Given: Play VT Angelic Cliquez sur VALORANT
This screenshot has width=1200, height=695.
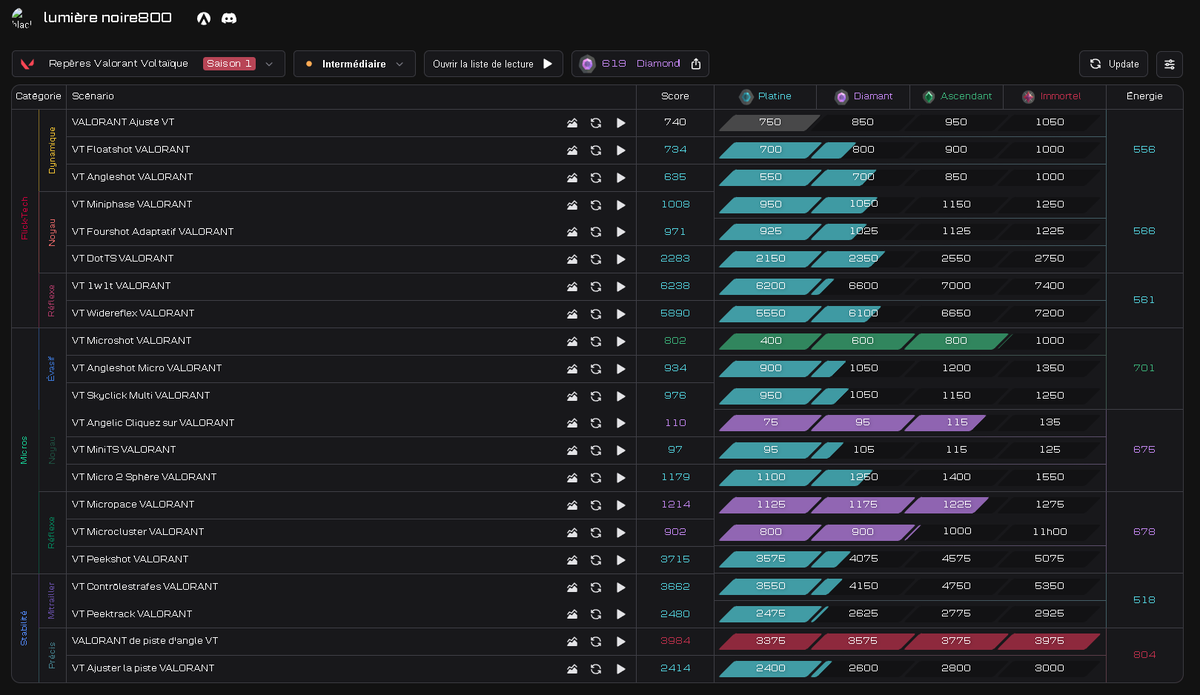Looking at the screenshot, I should click(x=621, y=423).
